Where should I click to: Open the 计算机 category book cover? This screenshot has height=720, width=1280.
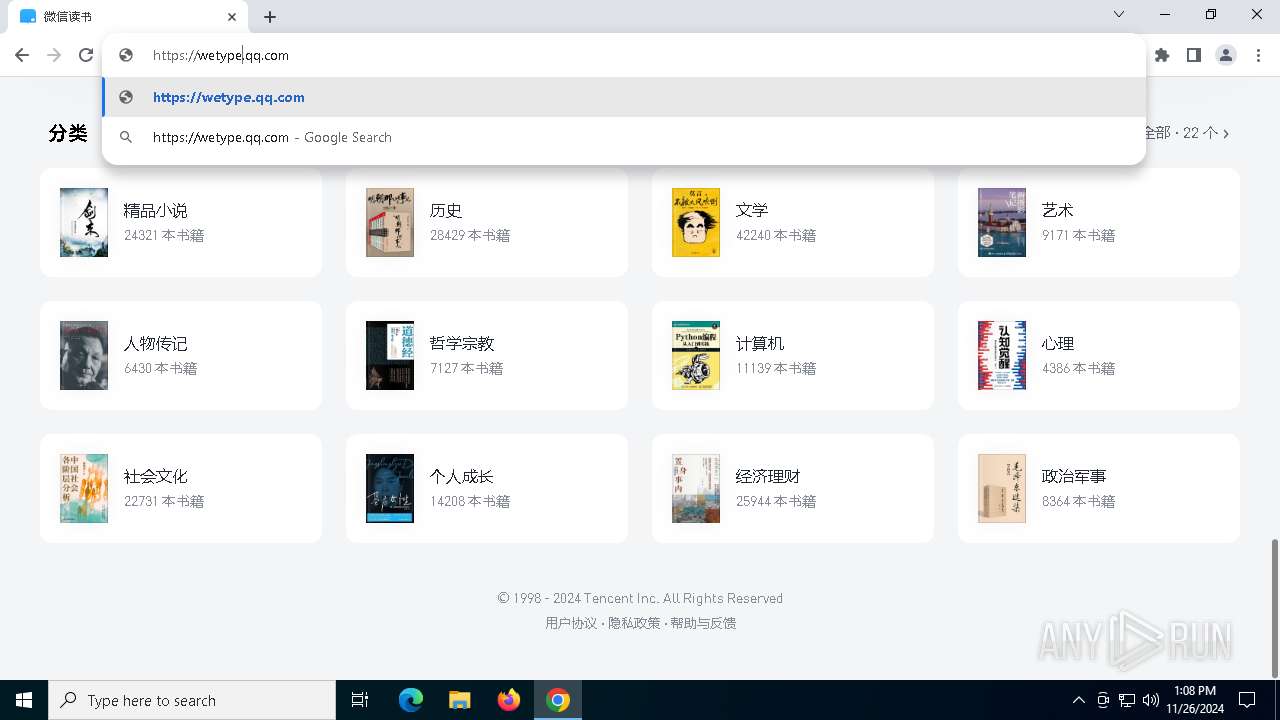coord(696,355)
